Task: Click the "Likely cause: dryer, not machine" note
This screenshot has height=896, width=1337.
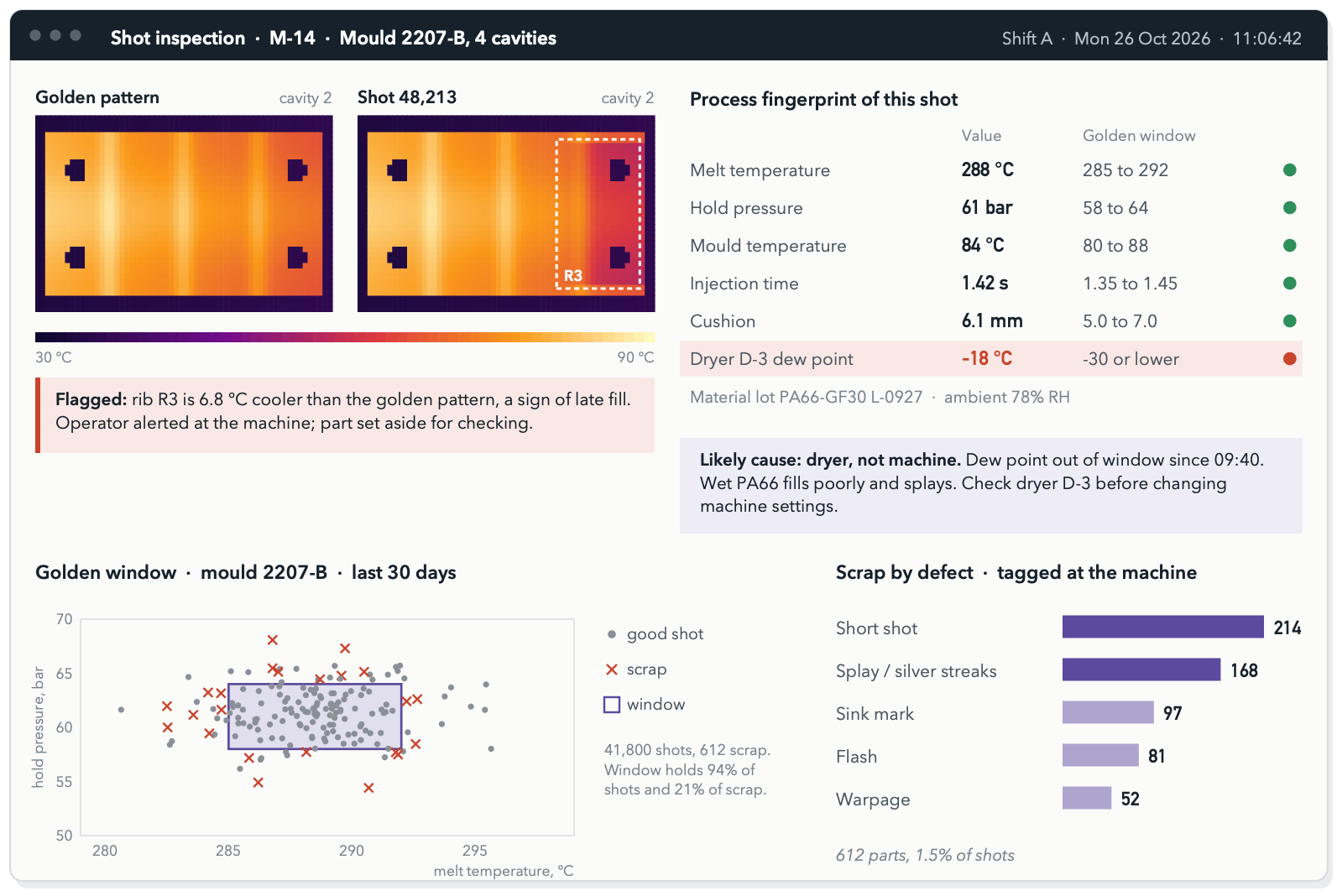Action: [x=991, y=485]
